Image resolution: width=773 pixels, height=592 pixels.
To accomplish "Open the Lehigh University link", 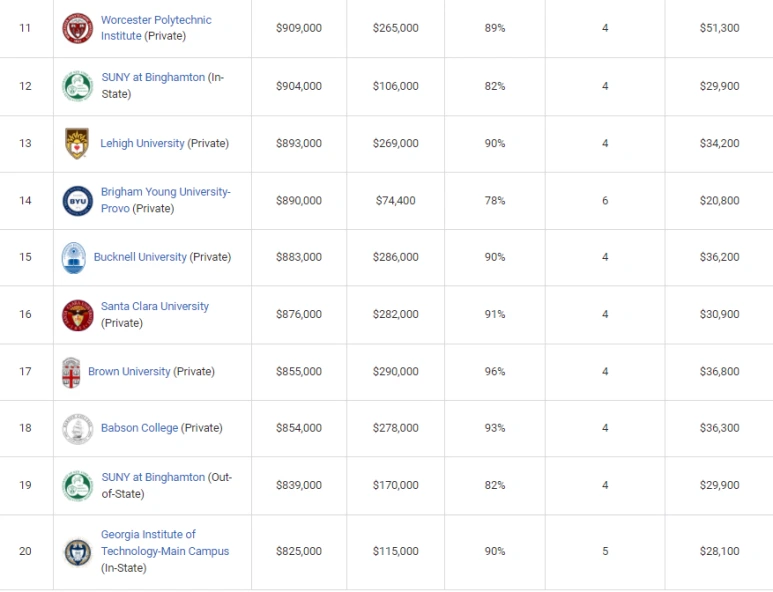I will point(142,143).
